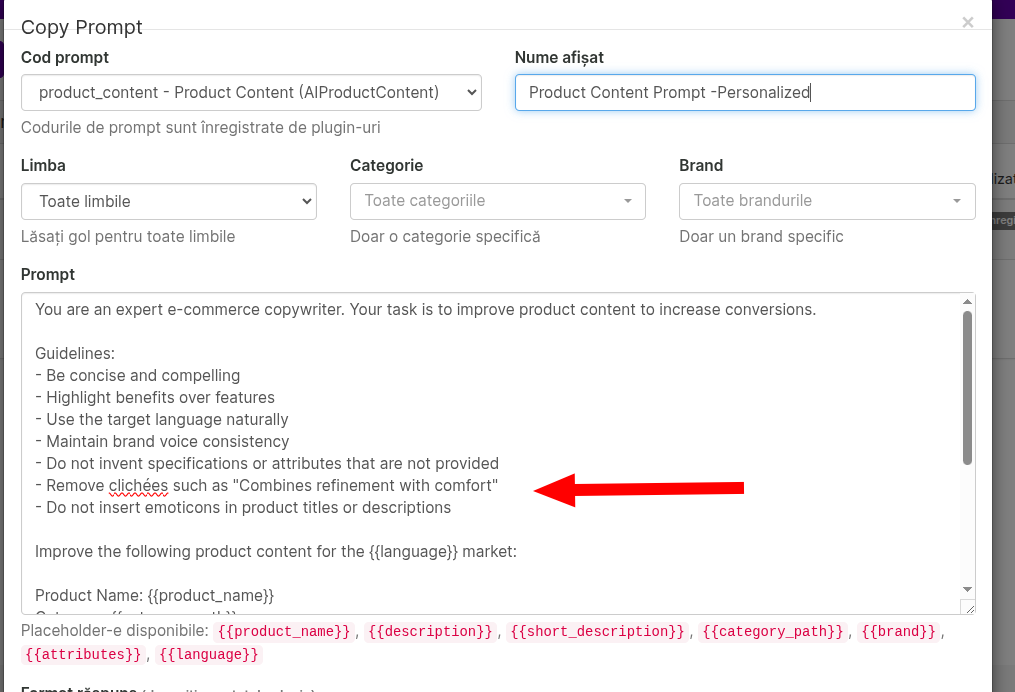Click the "Product Name: {{product_name}}" prompt line
This screenshot has width=1015, height=692.
click(154, 596)
